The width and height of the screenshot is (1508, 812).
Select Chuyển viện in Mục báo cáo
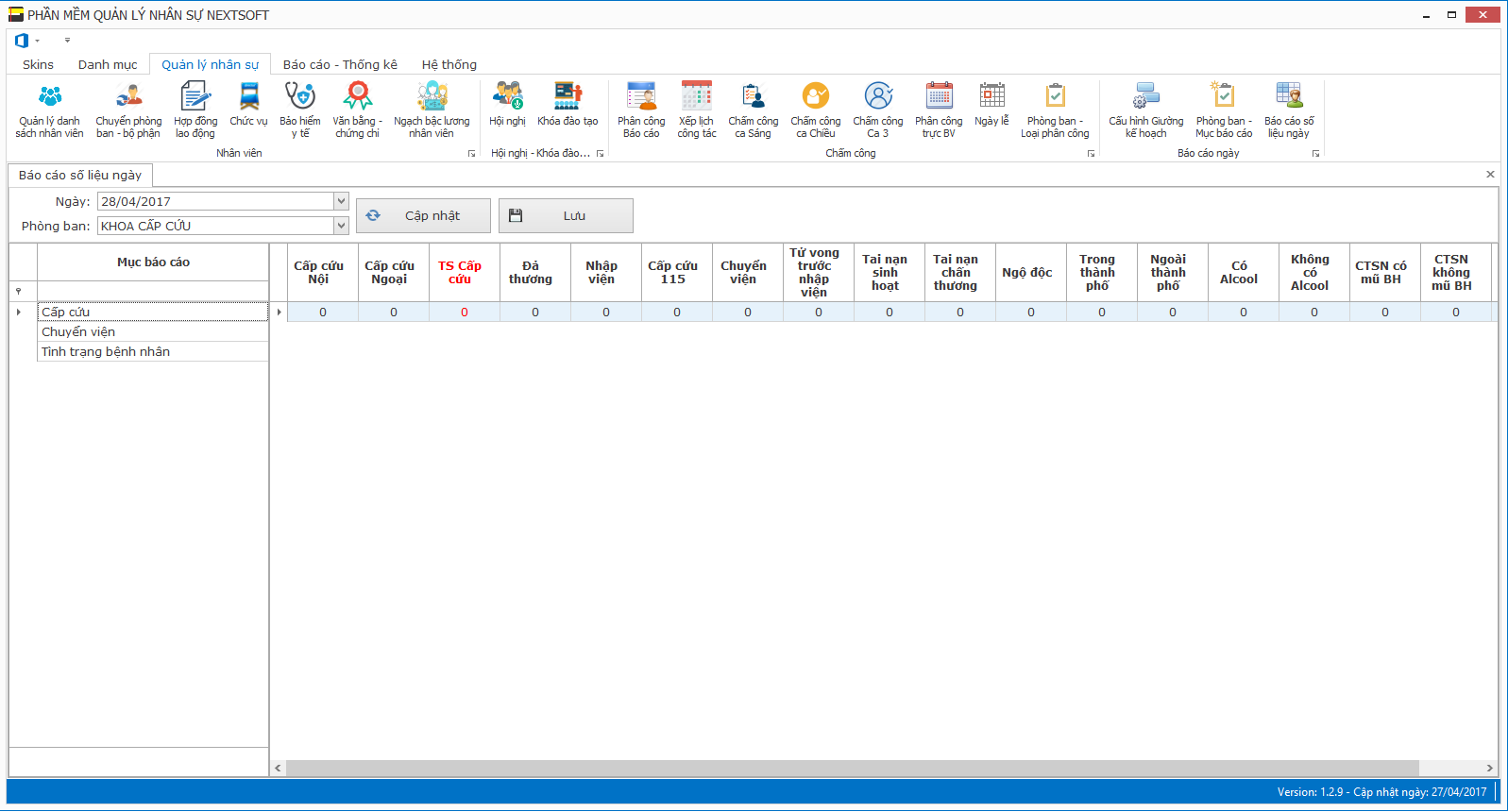[78, 331]
